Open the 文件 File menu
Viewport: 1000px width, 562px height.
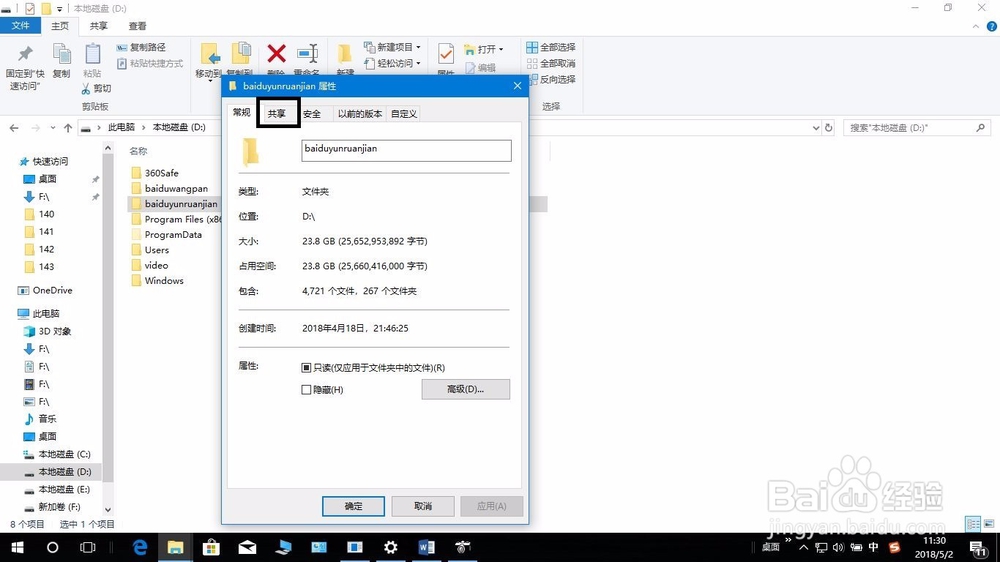(x=20, y=26)
